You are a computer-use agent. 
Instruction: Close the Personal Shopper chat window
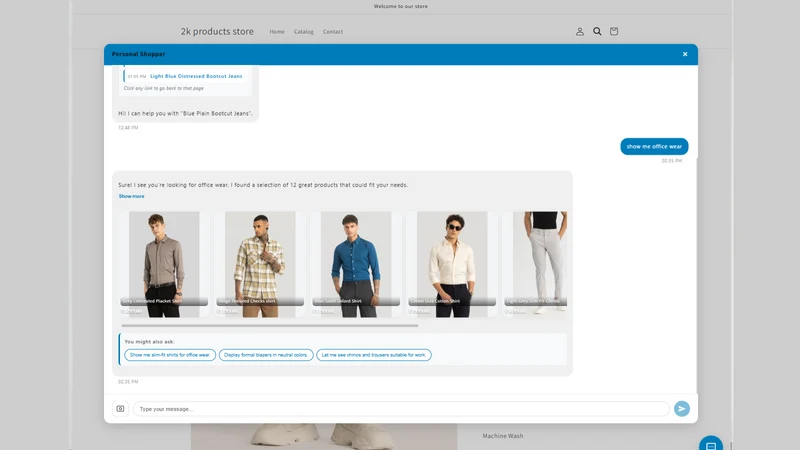point(685,54)
